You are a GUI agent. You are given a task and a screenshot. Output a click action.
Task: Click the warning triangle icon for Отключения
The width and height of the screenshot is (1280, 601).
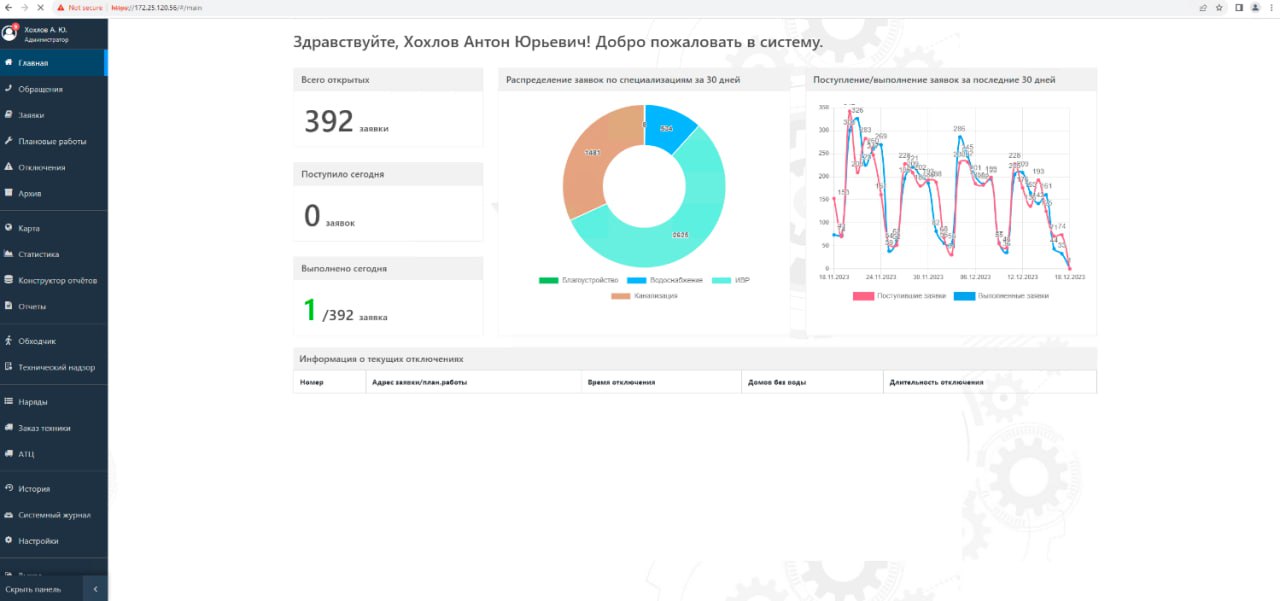coord(8,167)
